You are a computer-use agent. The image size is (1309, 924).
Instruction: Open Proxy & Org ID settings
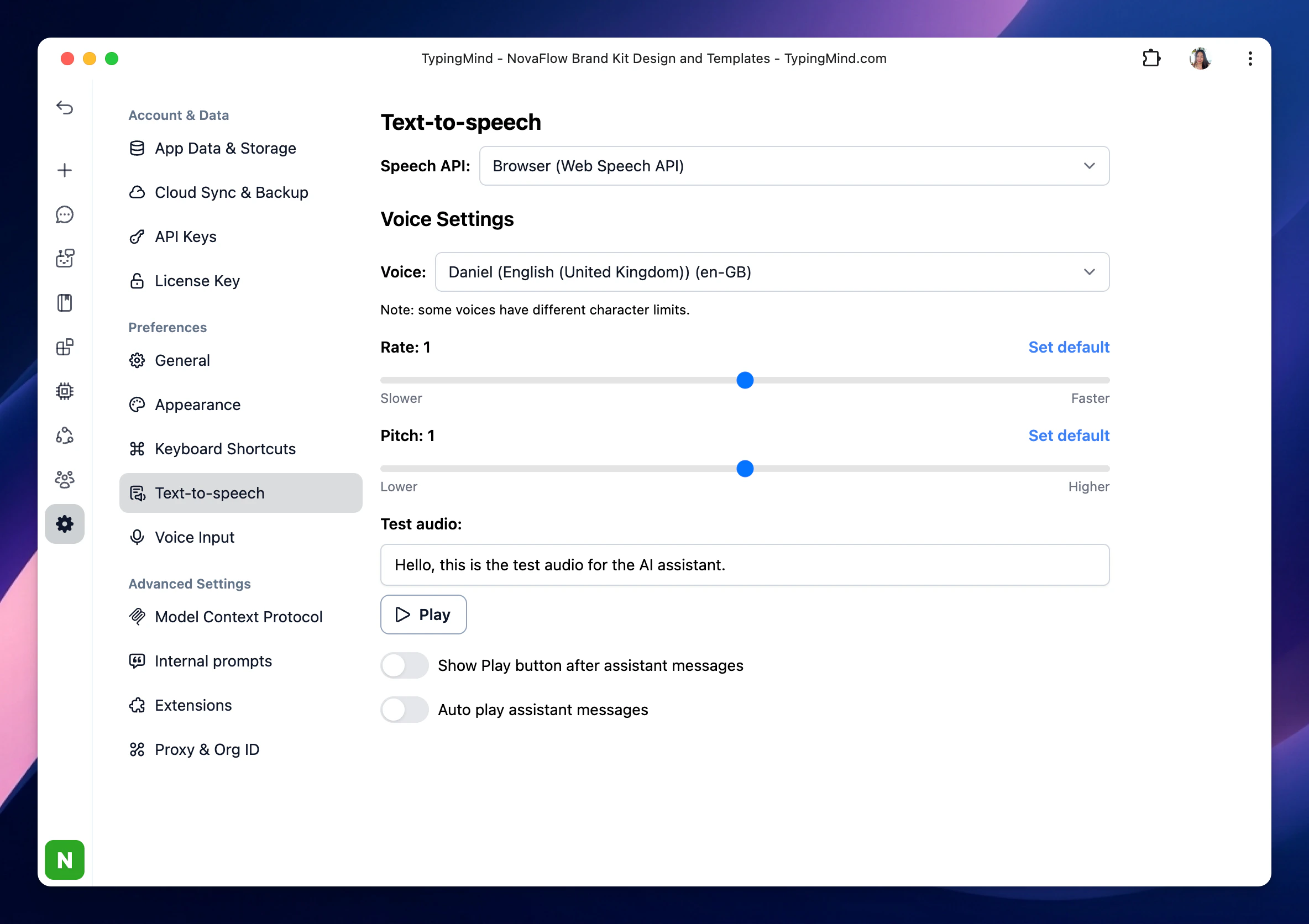(x=240, y=749)
